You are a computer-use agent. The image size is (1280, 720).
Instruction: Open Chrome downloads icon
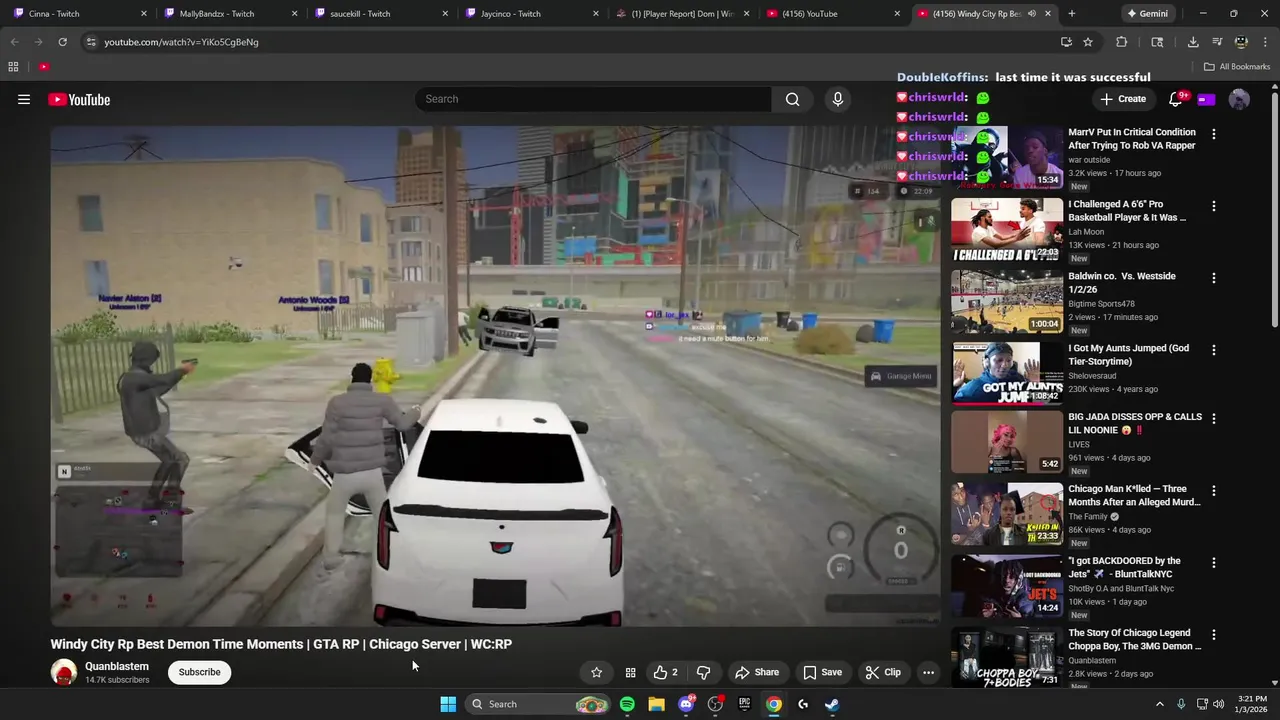[x=1193, y=42]
